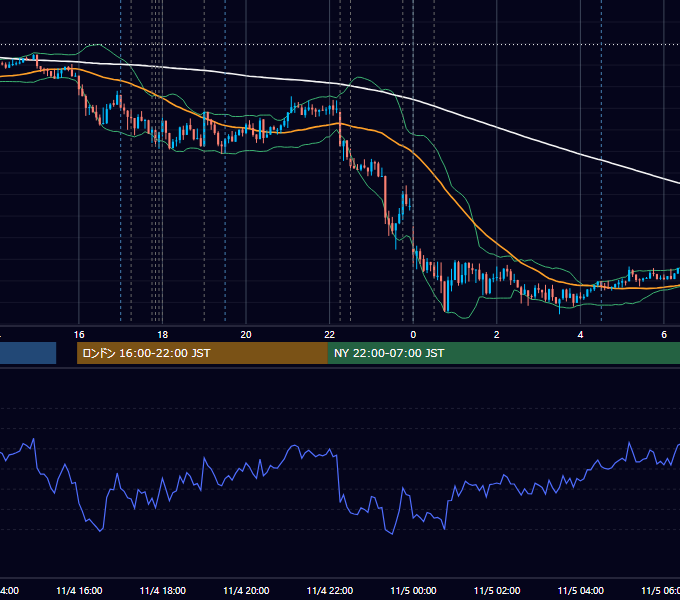Image resolution: width=680 pixels, height=600 pixels.
Task: Click the "0" hour label on price chart axis
Action: tap(413, 335)
